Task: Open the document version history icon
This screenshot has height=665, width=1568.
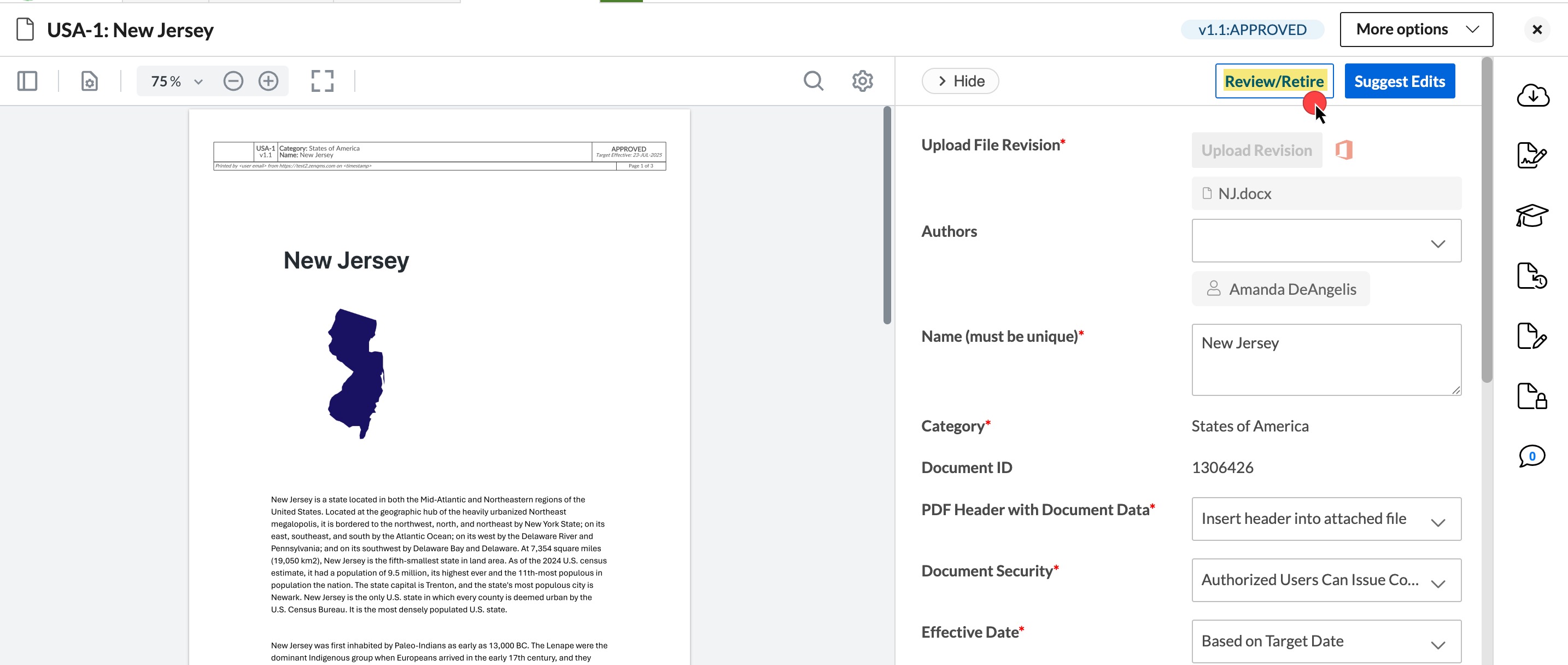Action: point(1531,276)
